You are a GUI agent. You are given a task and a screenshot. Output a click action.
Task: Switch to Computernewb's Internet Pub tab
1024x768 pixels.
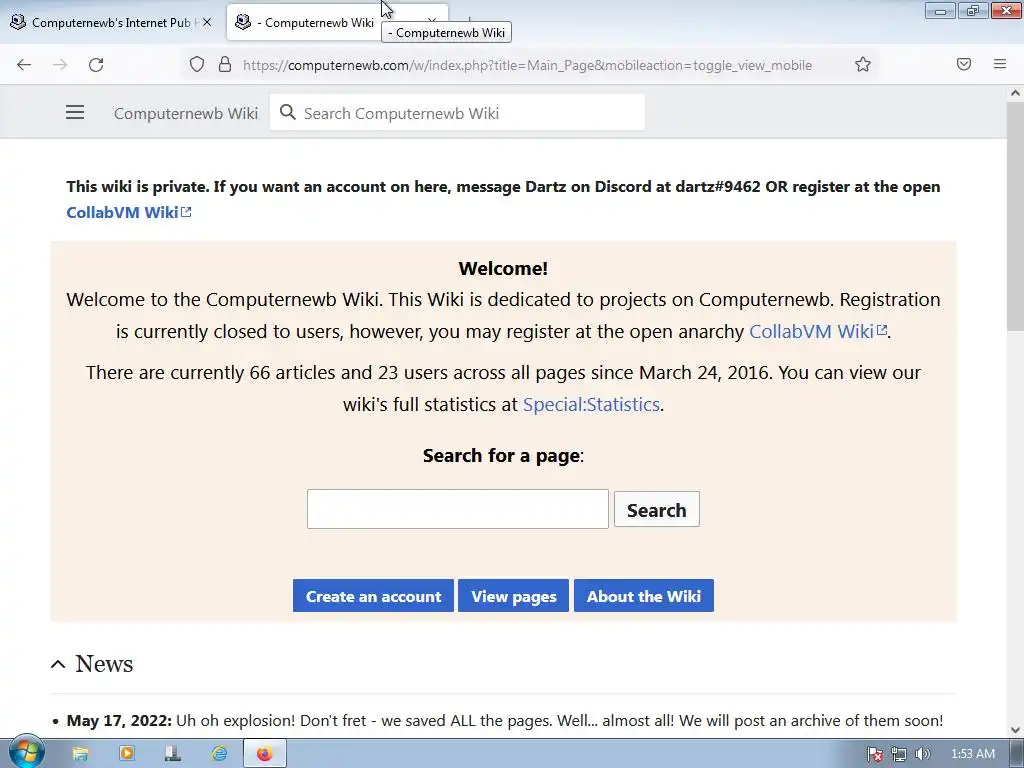[x=111, y=22]
